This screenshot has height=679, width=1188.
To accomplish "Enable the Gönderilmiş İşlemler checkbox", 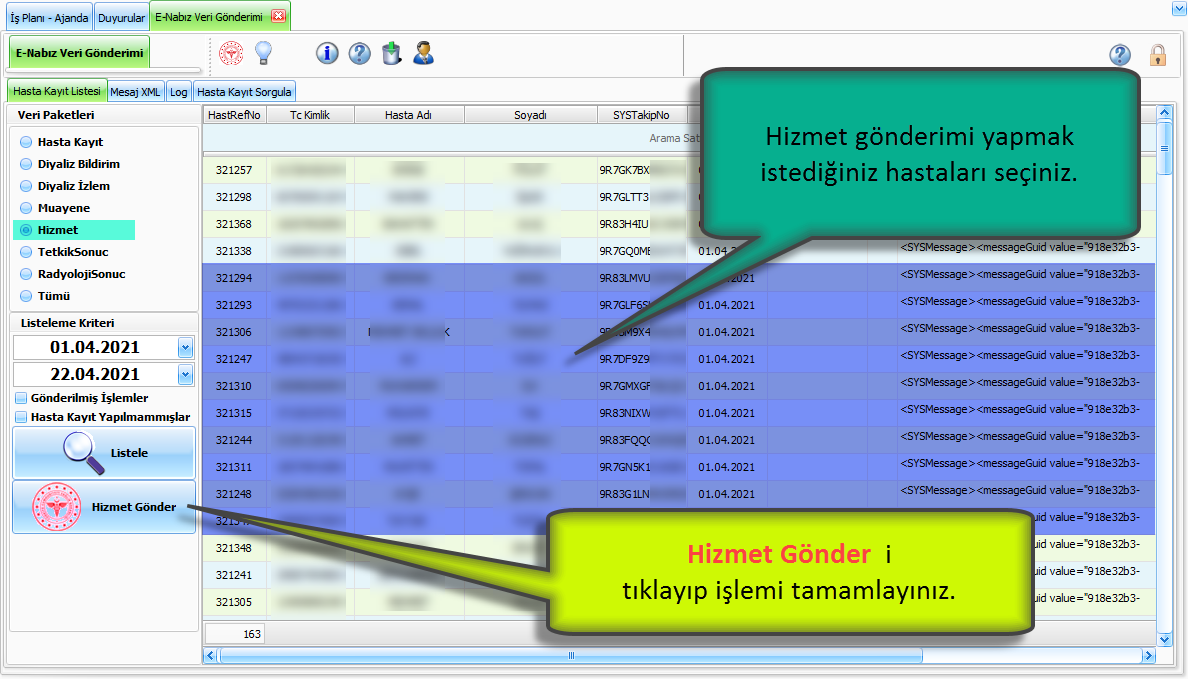I will click(x=21, y=398).
